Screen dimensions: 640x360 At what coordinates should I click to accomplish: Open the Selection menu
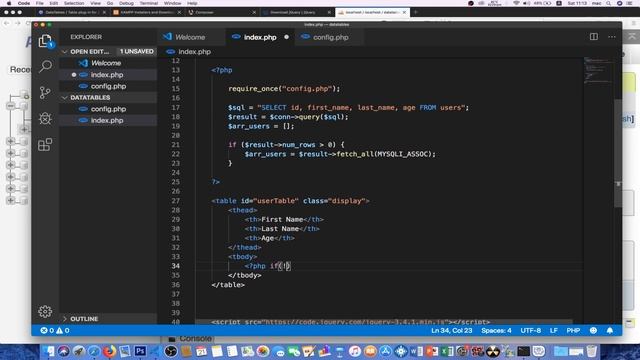tap(74, 3)
